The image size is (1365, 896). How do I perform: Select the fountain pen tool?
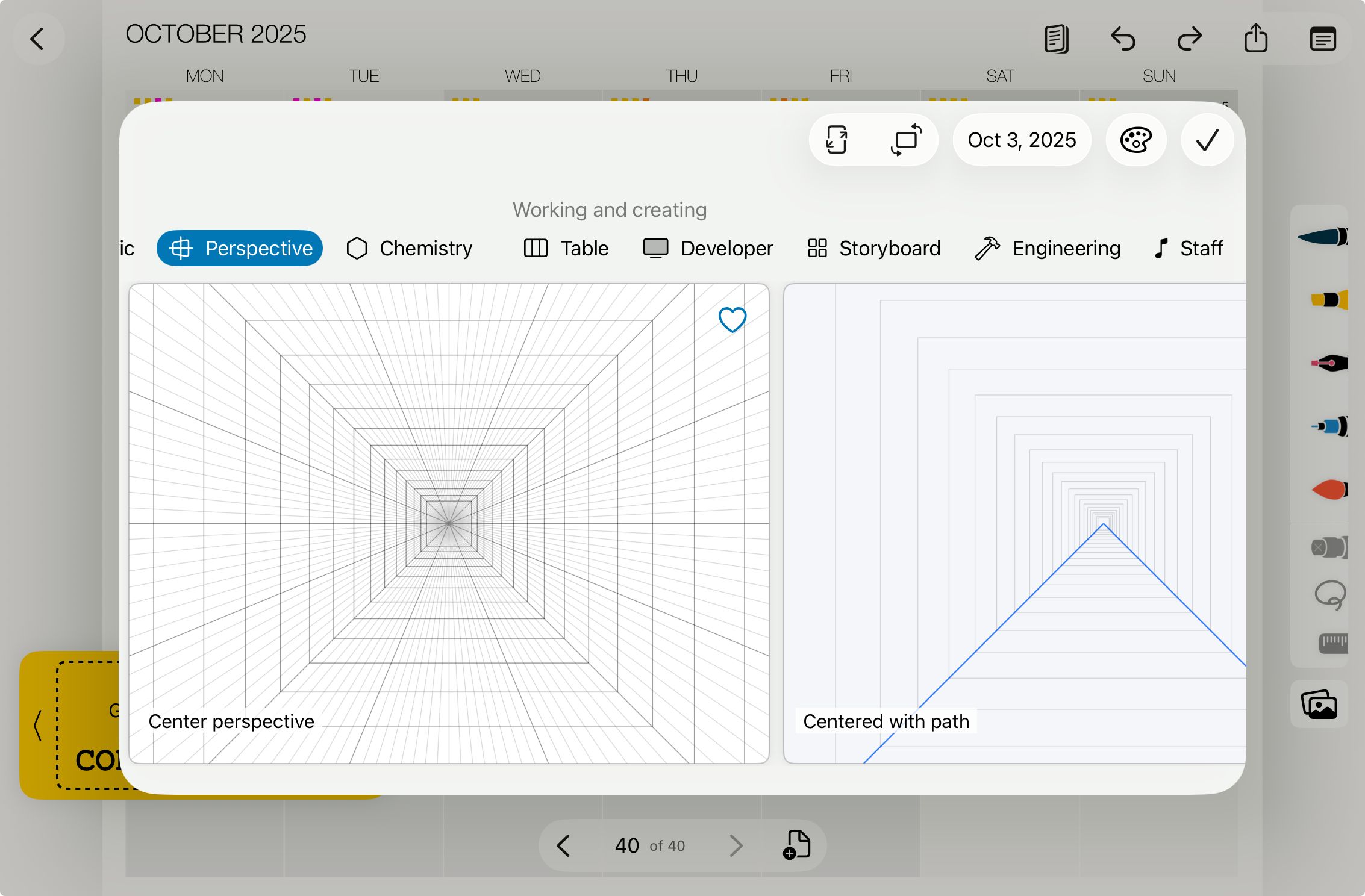click(1329, 362)
